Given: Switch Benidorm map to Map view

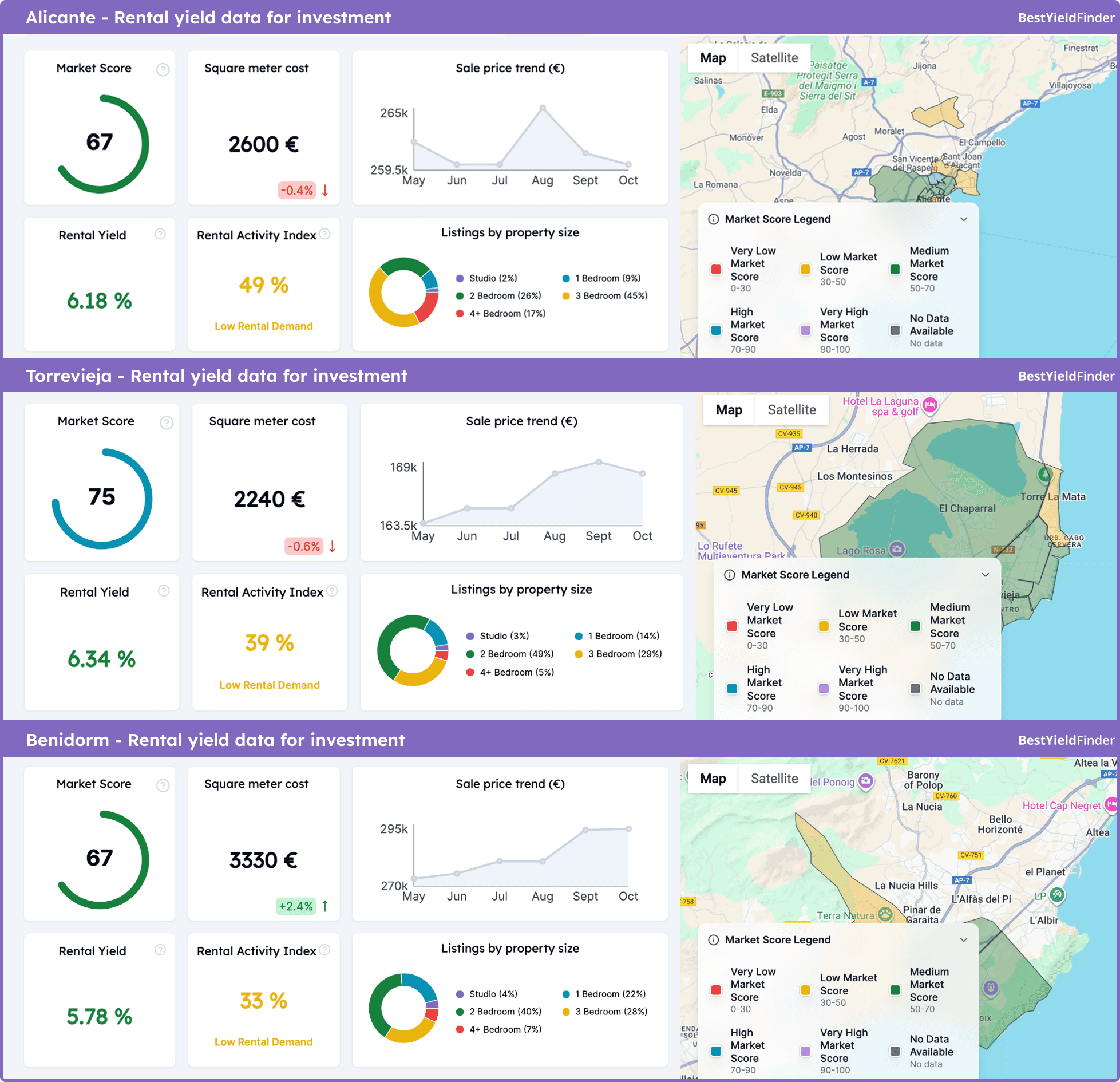Looking at the screenshot, I should point(713,779).
